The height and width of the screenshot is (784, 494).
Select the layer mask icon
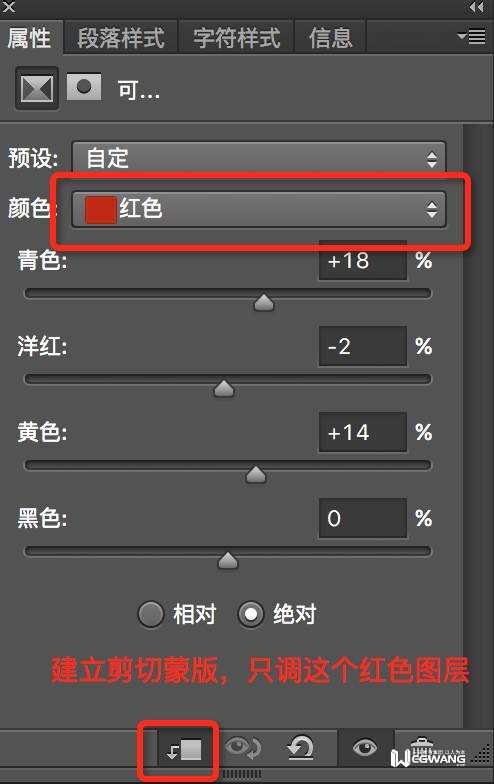[x=84, y=87]
